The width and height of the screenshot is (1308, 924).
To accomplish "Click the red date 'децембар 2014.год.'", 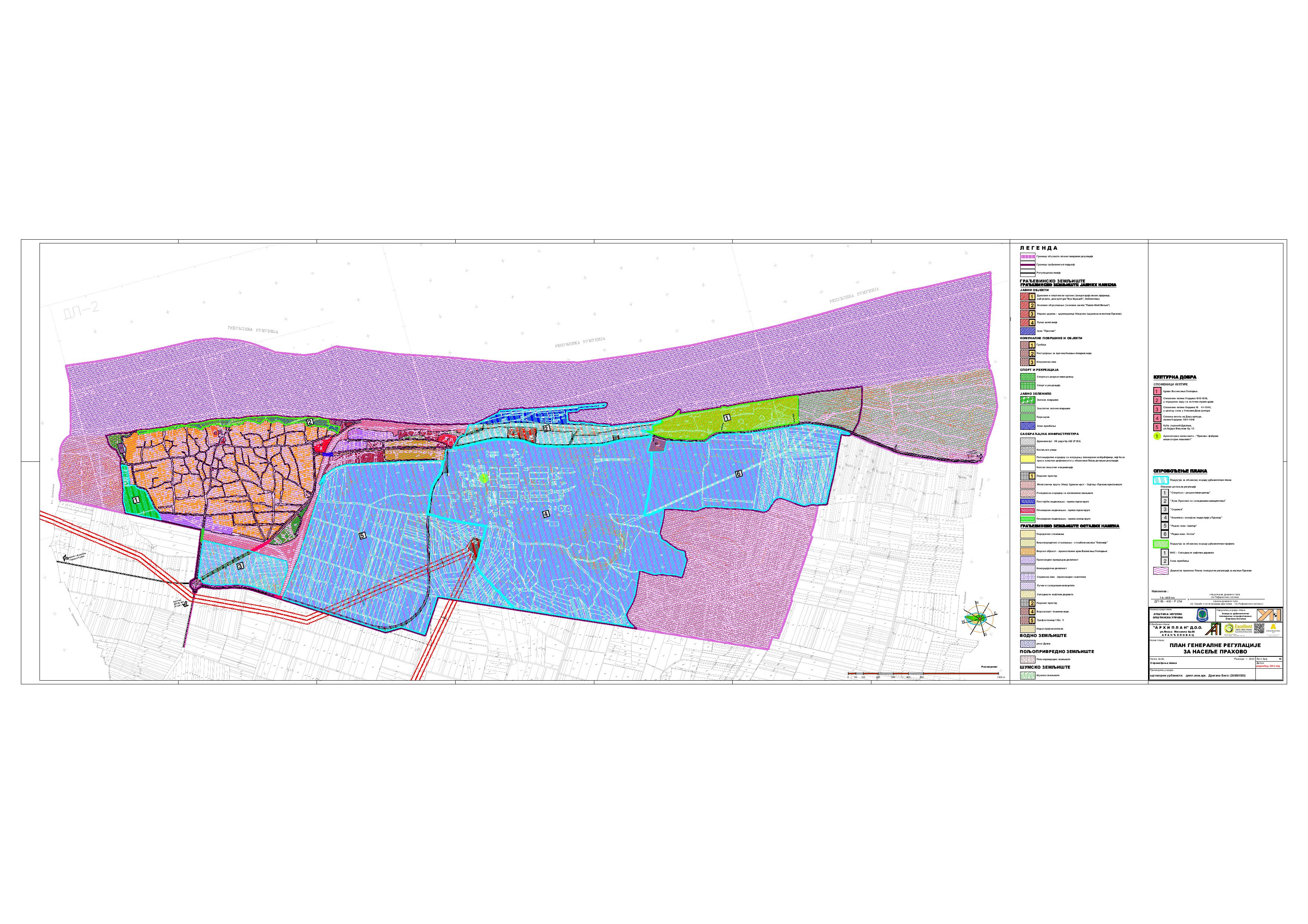I will coord(1268,666).
